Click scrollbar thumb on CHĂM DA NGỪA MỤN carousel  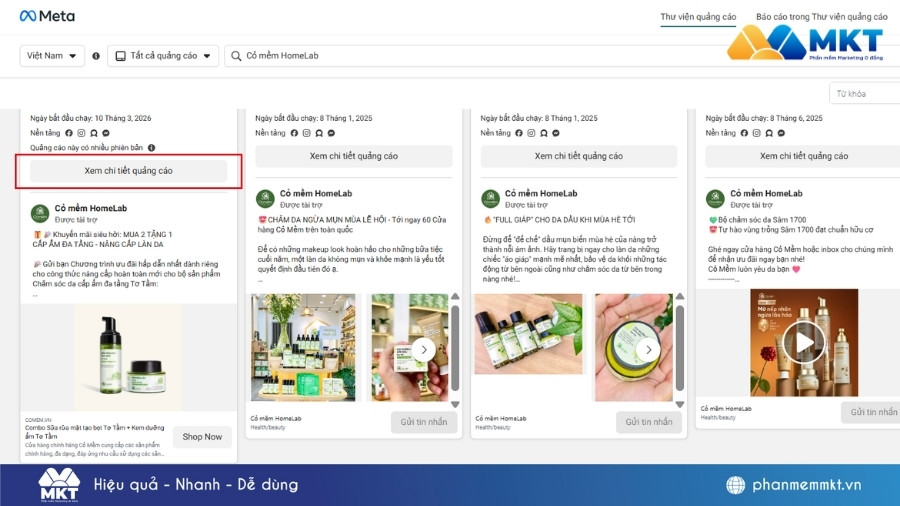tap(455, 348)
